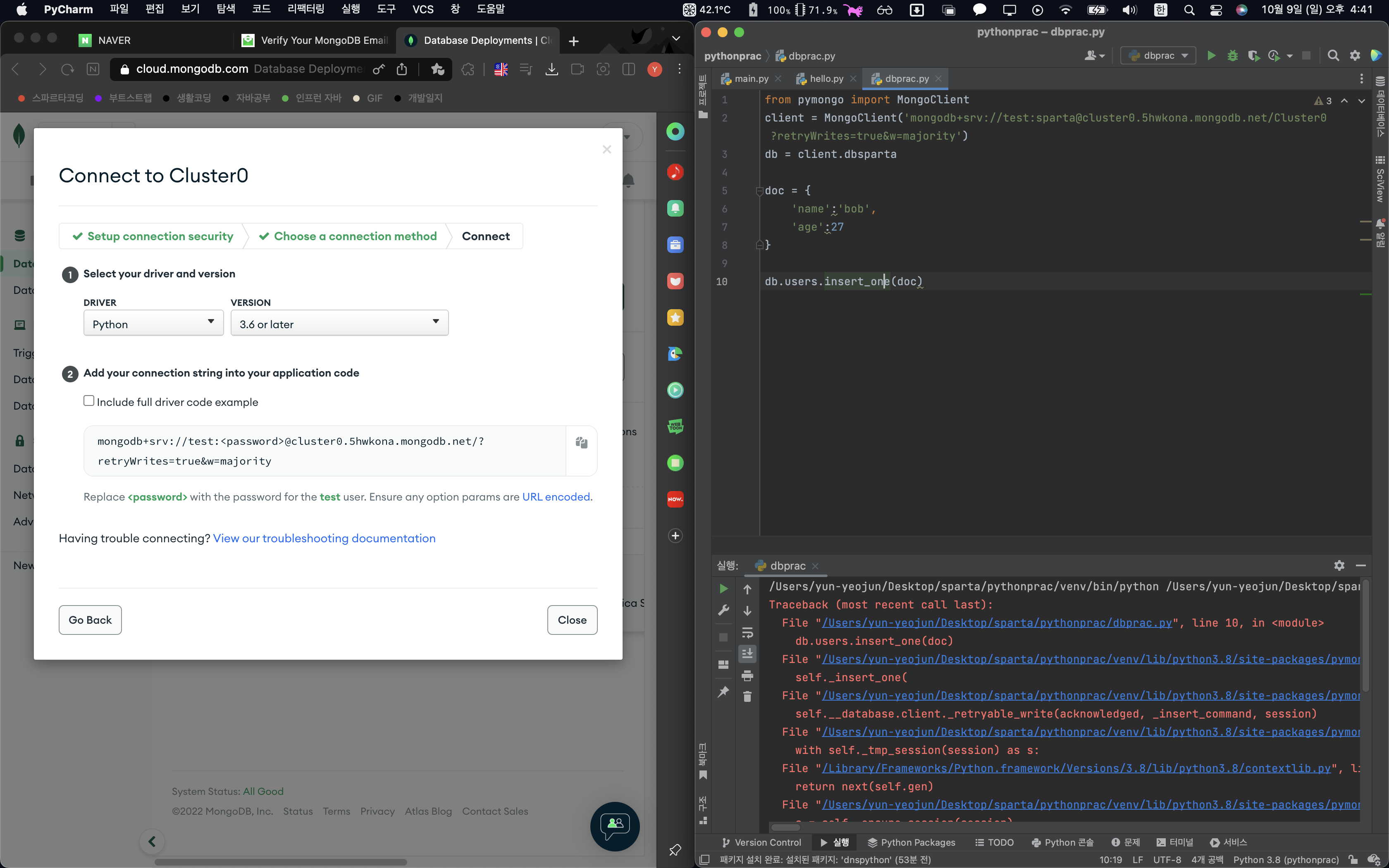Expand the profiler options arrow
Image resolution: width=1389 pixels, height=868 pixels.
(x=1290, y=56)
